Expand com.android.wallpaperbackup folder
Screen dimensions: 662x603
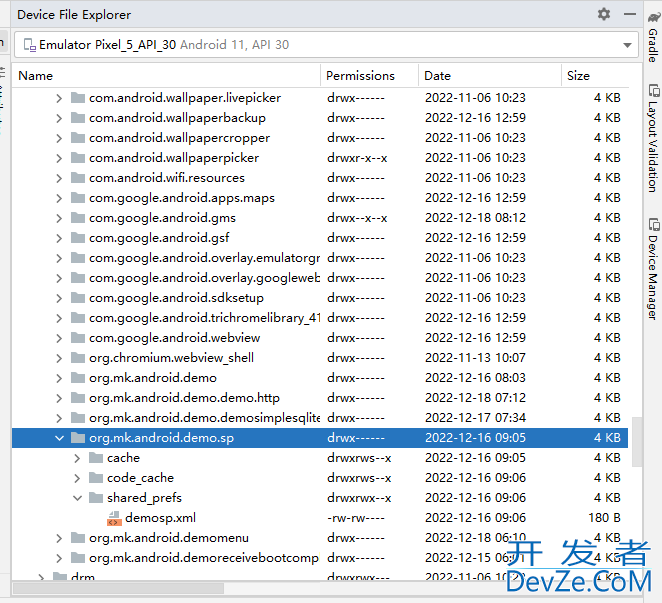tap(59, 118)
